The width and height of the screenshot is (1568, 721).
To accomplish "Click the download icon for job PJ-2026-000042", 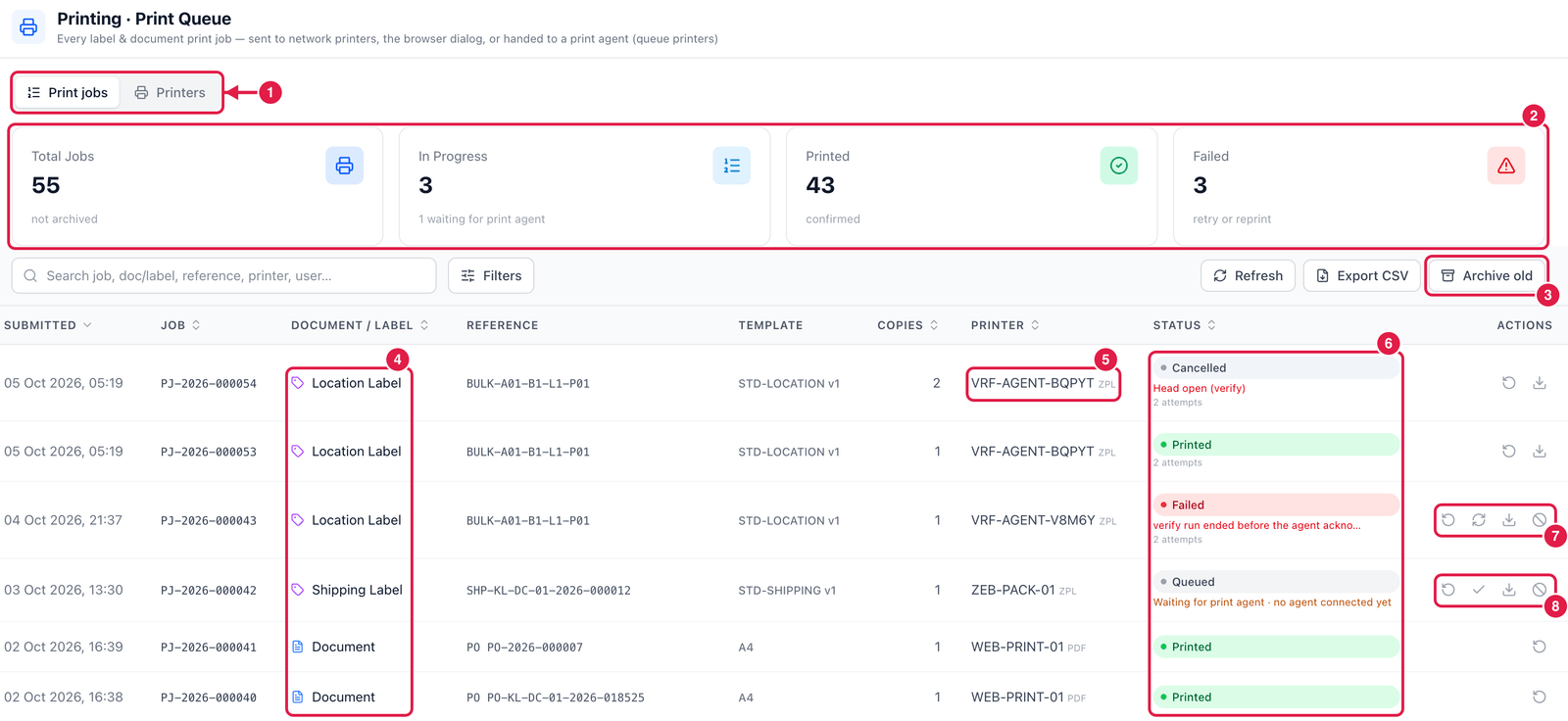I will pos(1509,590).
